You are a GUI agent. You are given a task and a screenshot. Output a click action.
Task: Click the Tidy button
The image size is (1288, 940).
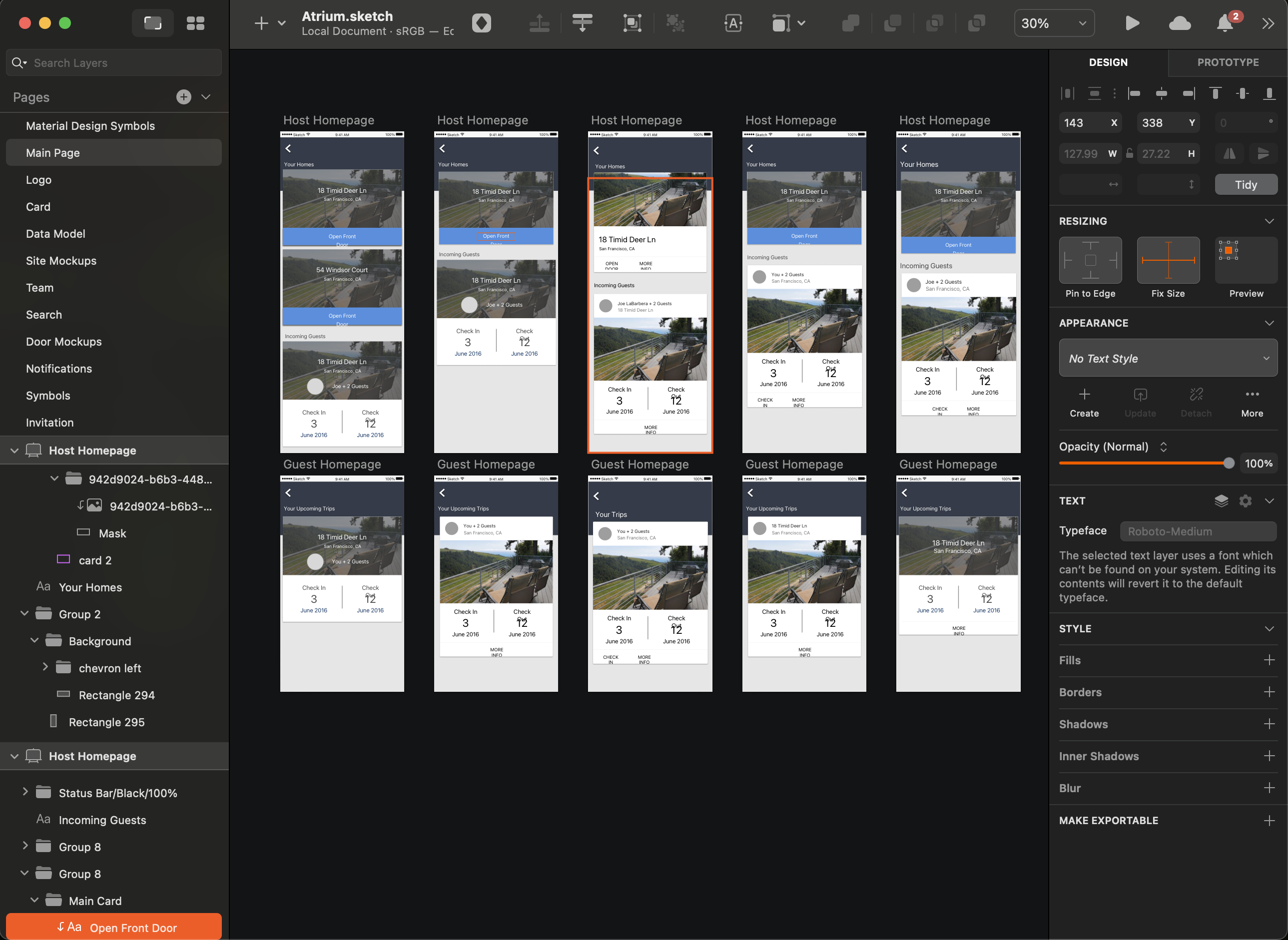point(1246,184)
